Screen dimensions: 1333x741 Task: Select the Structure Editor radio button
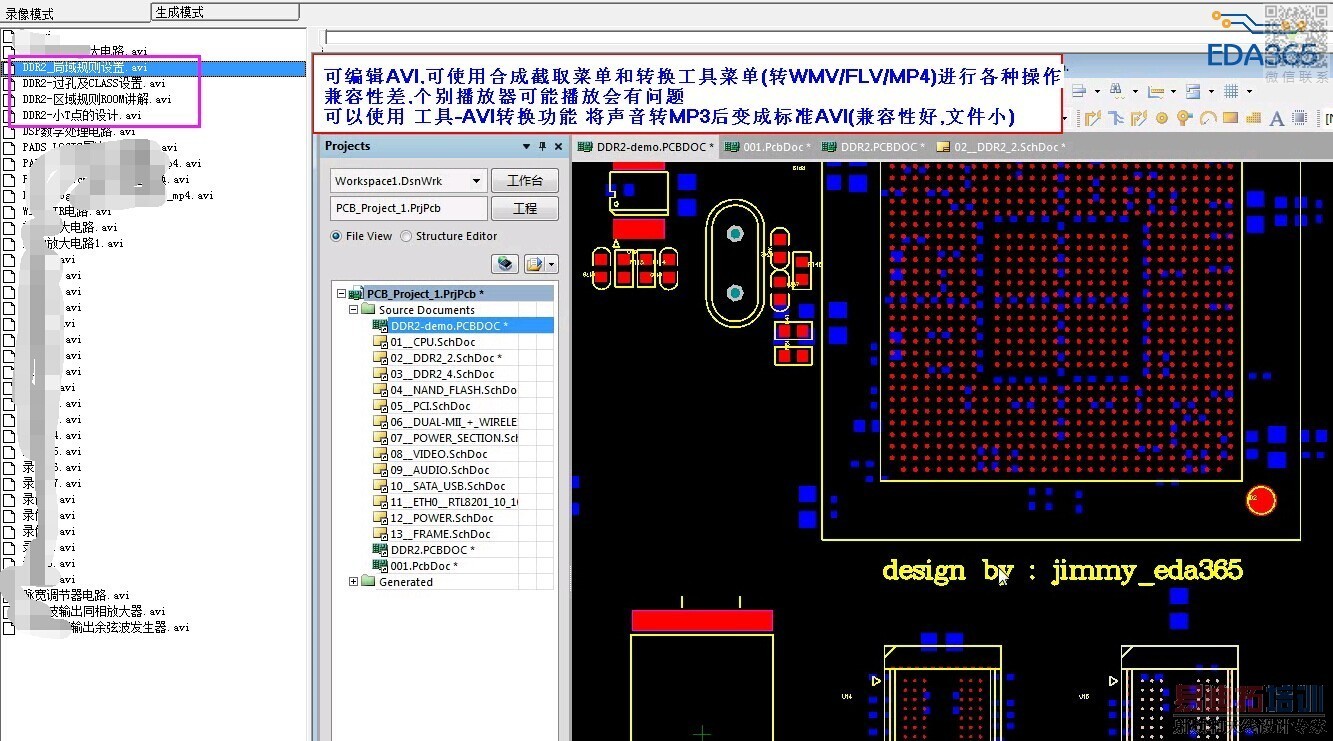(406, 236)
